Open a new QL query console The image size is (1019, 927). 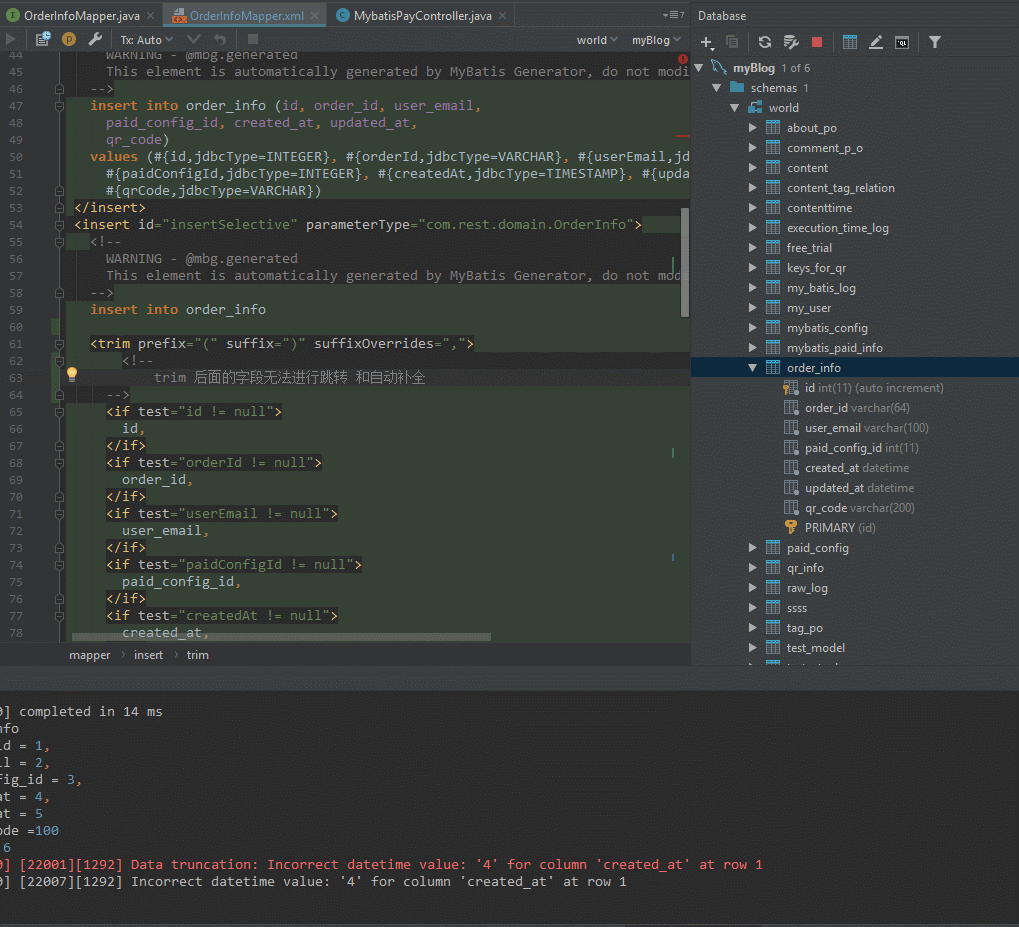(902, 42)
